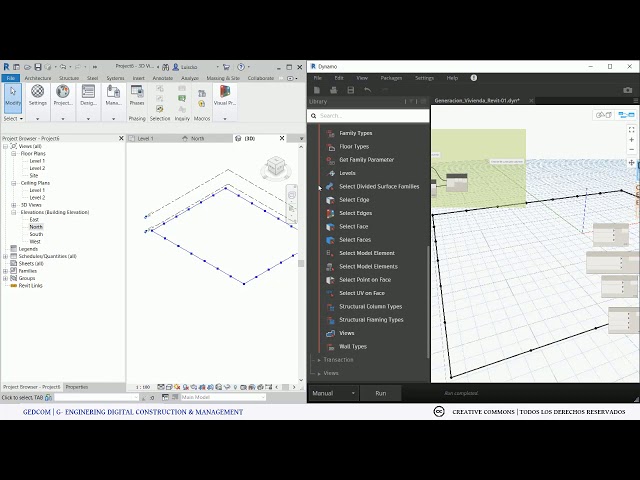This screenshot has height=480, width=640.
Task: Click Dynamo save icon
Action: pos(351,90)
